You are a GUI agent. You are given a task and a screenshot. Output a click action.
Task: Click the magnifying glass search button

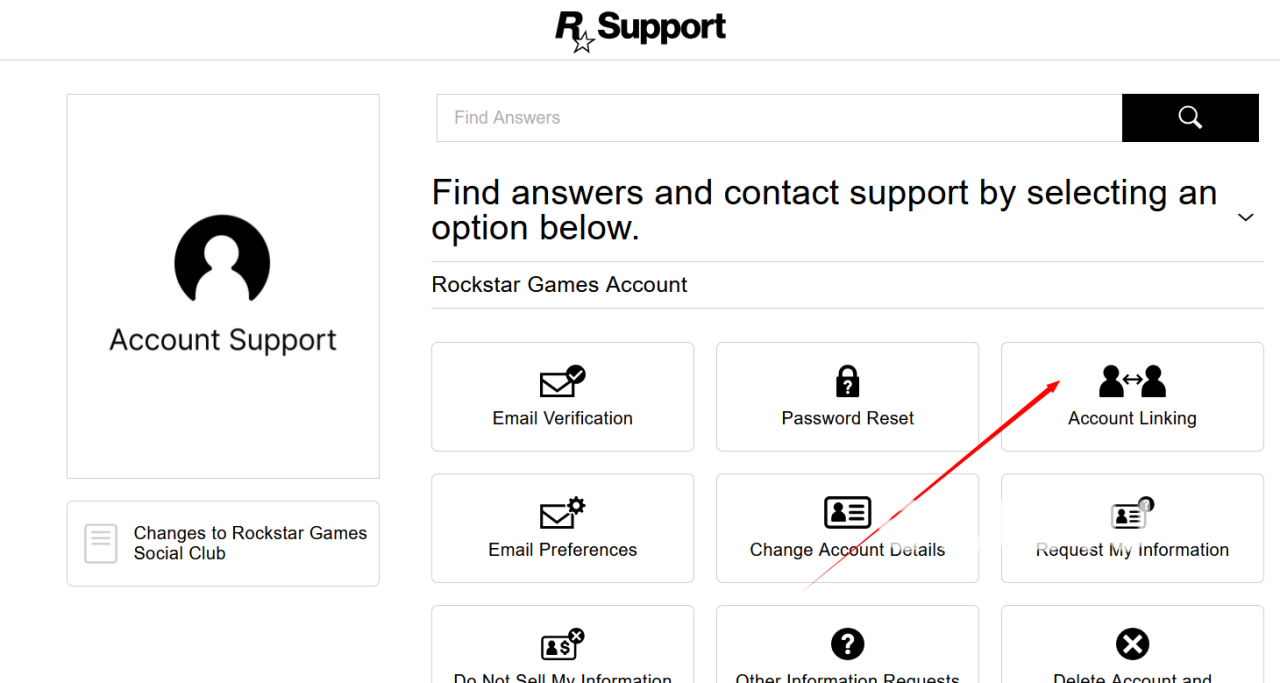tap(1190, 118)
